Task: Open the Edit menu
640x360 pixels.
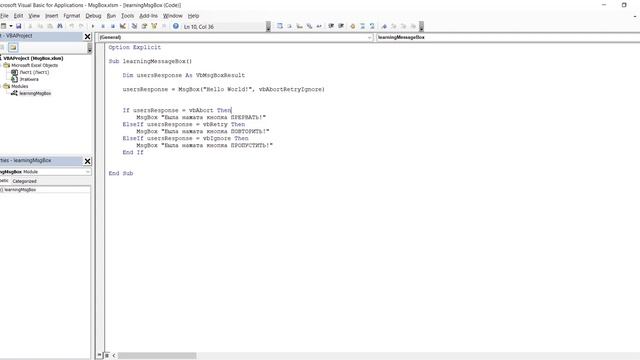Action: pos(18,16)
